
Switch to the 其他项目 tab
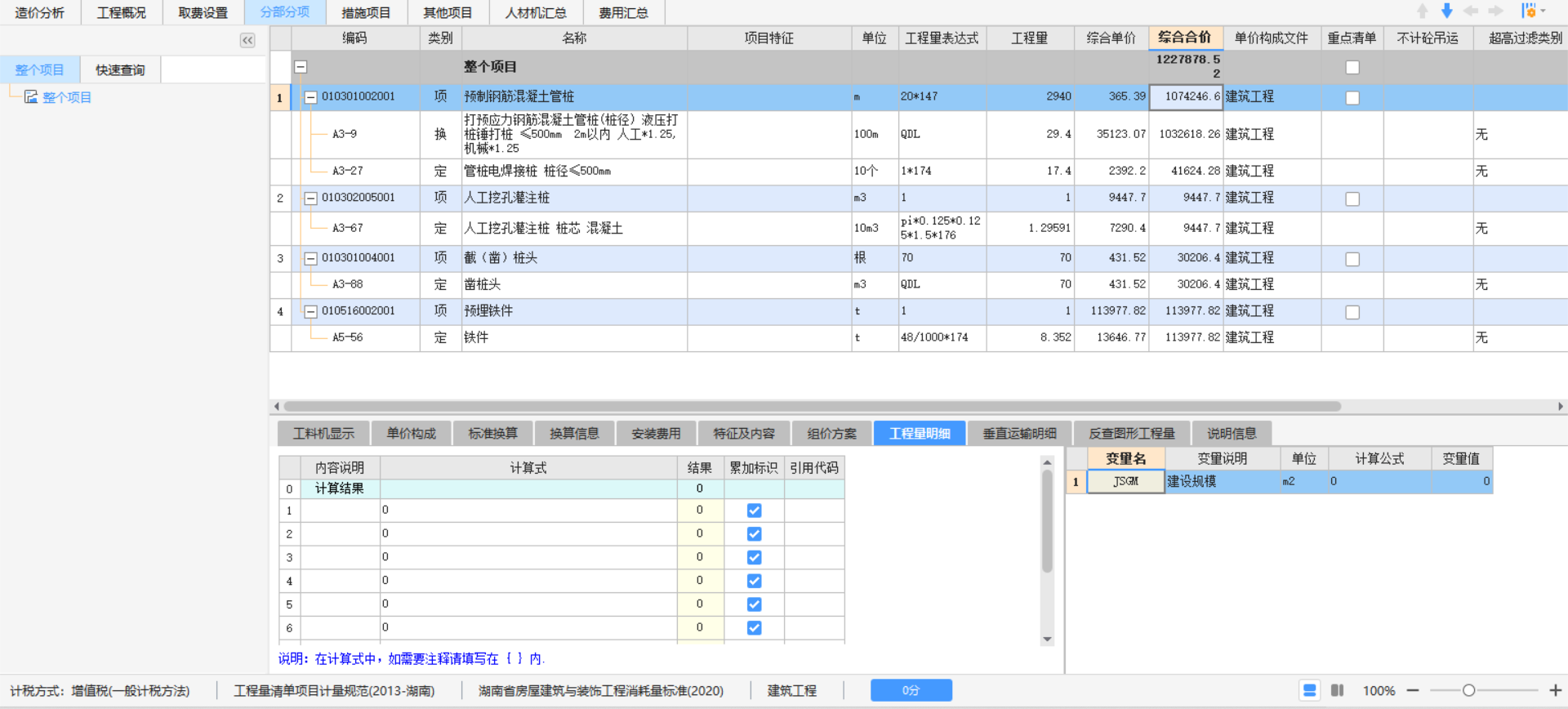(x=448, y=12)
